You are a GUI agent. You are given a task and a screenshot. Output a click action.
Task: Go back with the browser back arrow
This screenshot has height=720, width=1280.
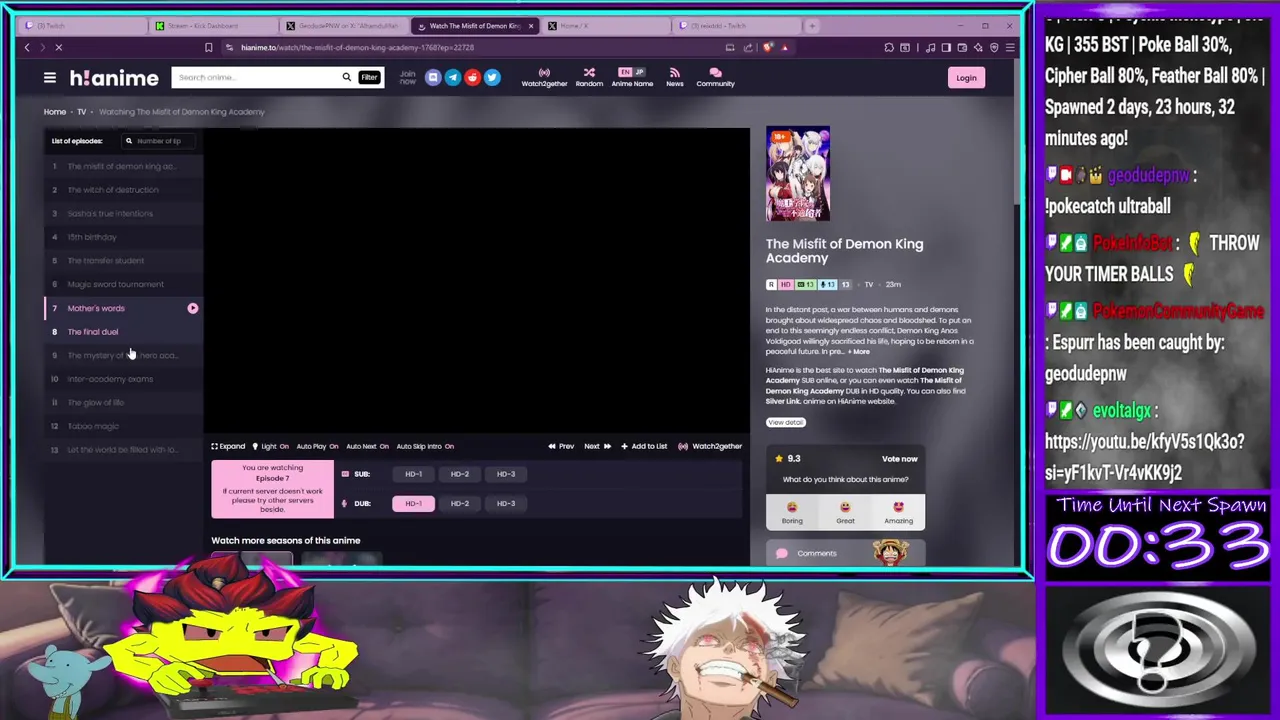pos(27,47)
